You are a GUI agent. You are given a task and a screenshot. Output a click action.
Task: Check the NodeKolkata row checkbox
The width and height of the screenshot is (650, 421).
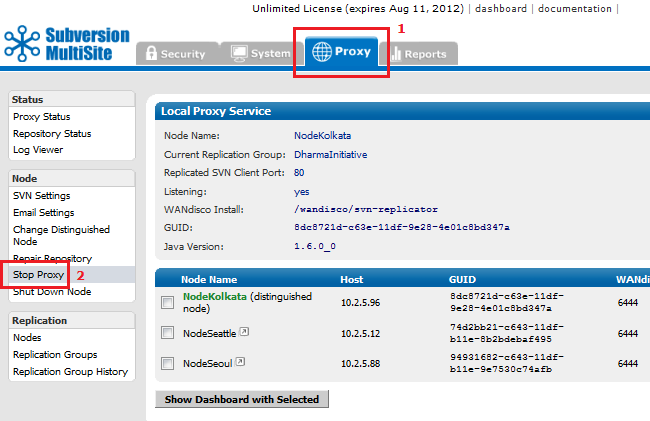tap(167, 302)
